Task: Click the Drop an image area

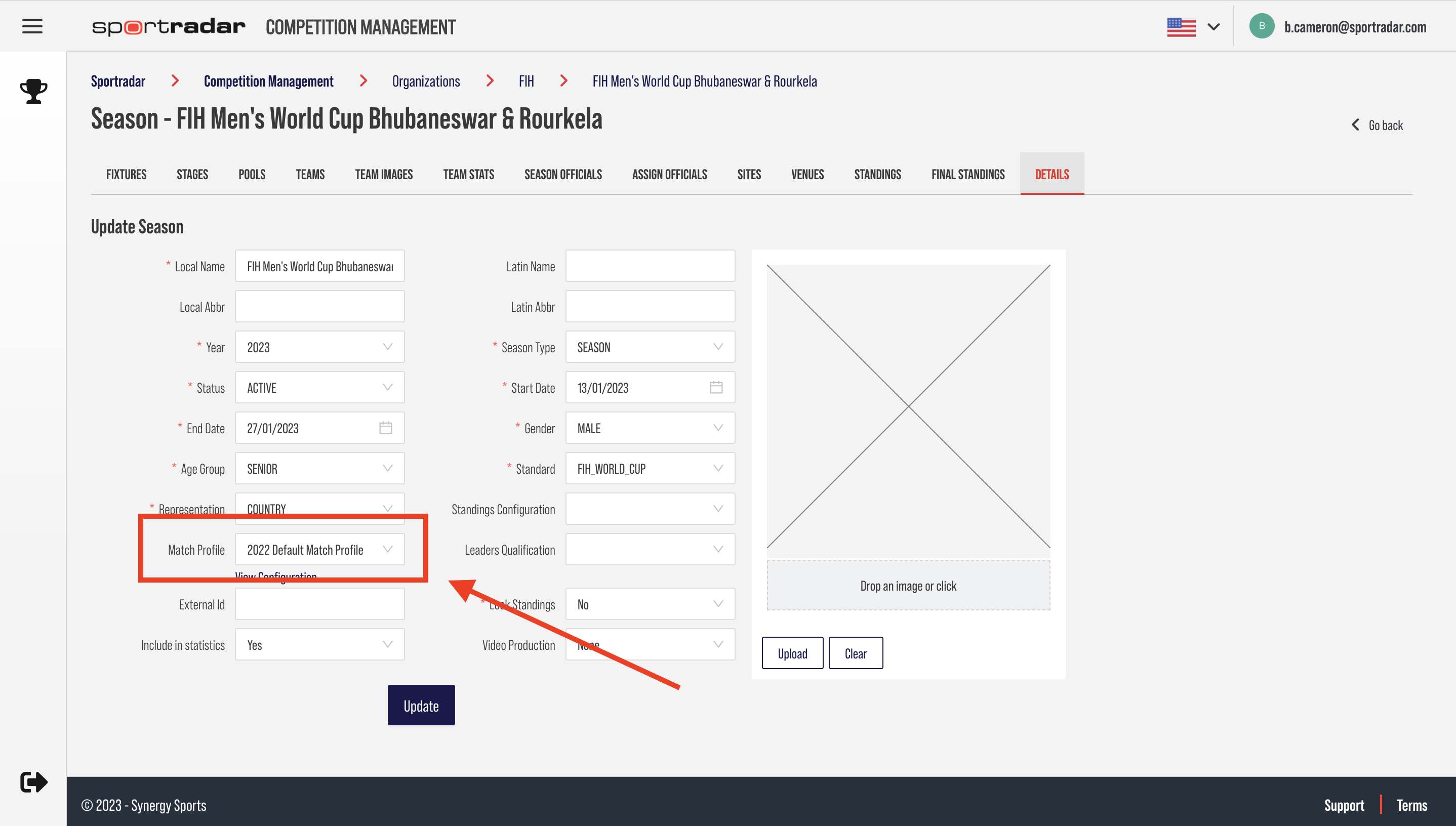Action: (908, 586)
